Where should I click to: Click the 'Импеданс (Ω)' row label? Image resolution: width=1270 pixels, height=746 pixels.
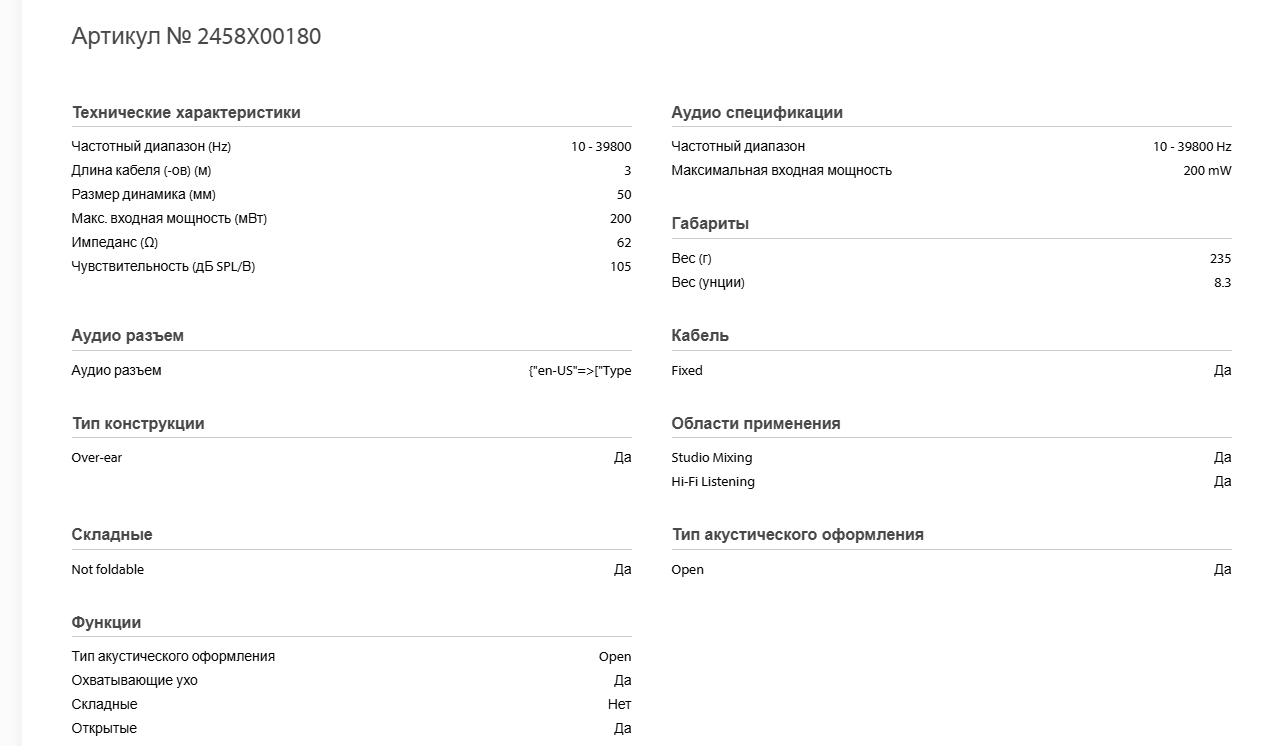pos(115,243)
